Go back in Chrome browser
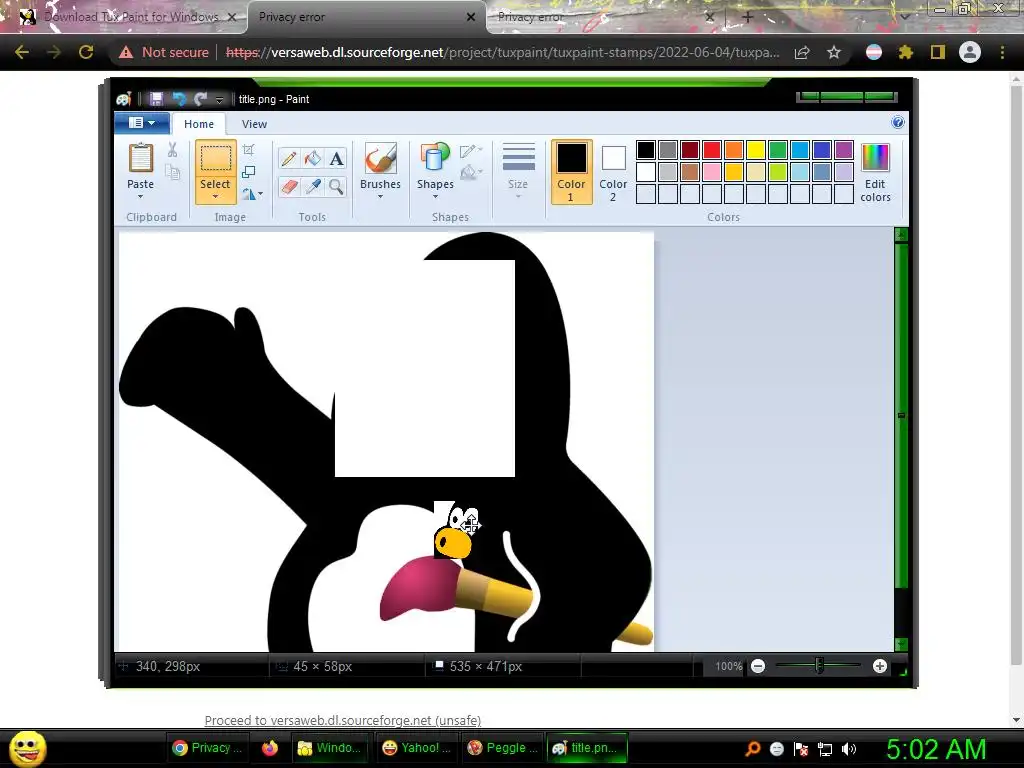1024x768 pixels. click(22, 52)
